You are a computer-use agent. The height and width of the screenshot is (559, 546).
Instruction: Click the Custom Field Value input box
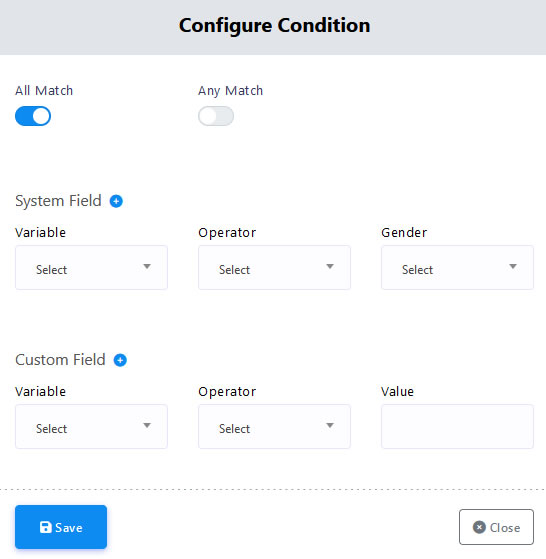[457, 426]
